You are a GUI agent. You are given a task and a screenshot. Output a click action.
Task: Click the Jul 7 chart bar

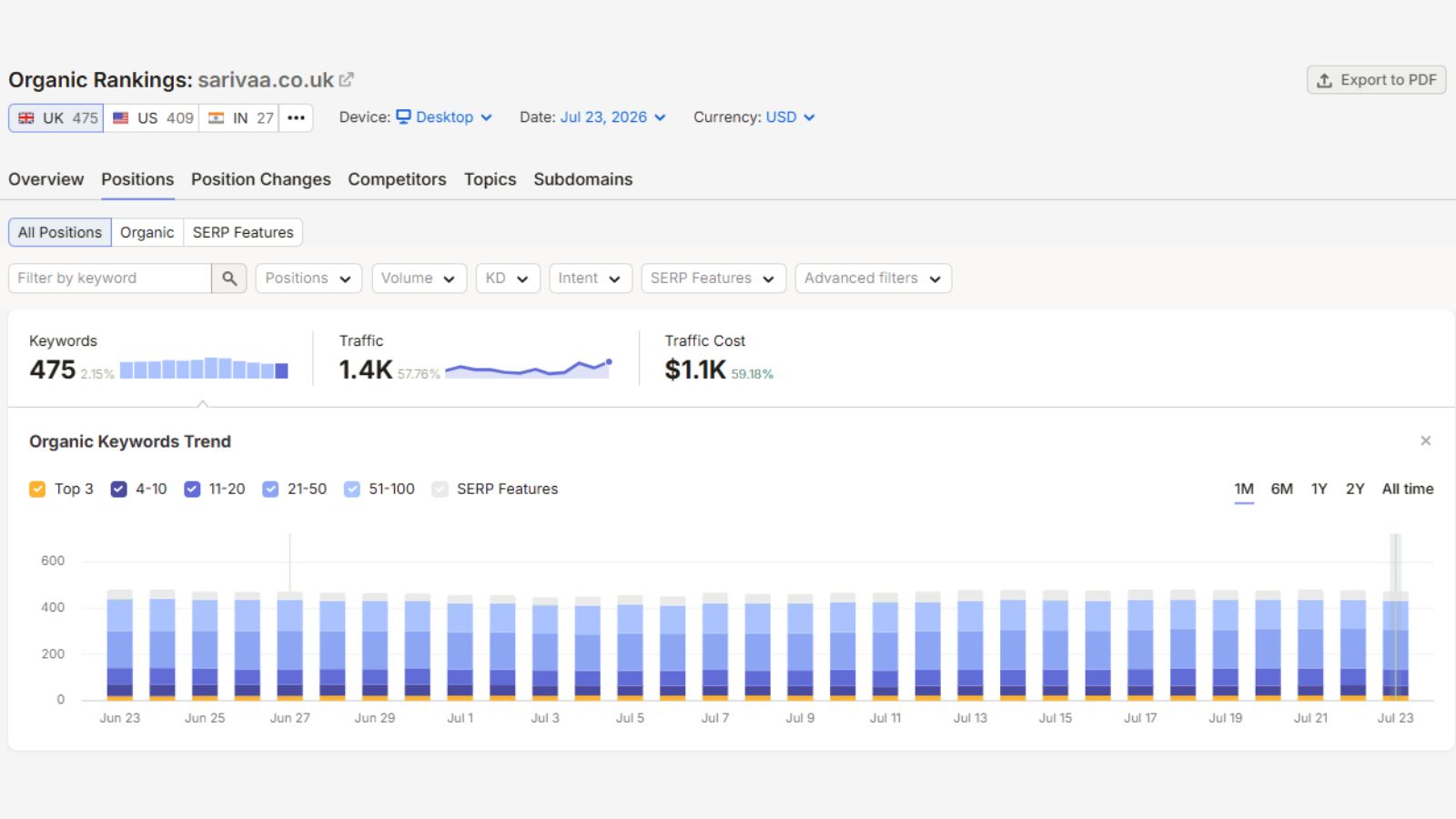[715, 647]
